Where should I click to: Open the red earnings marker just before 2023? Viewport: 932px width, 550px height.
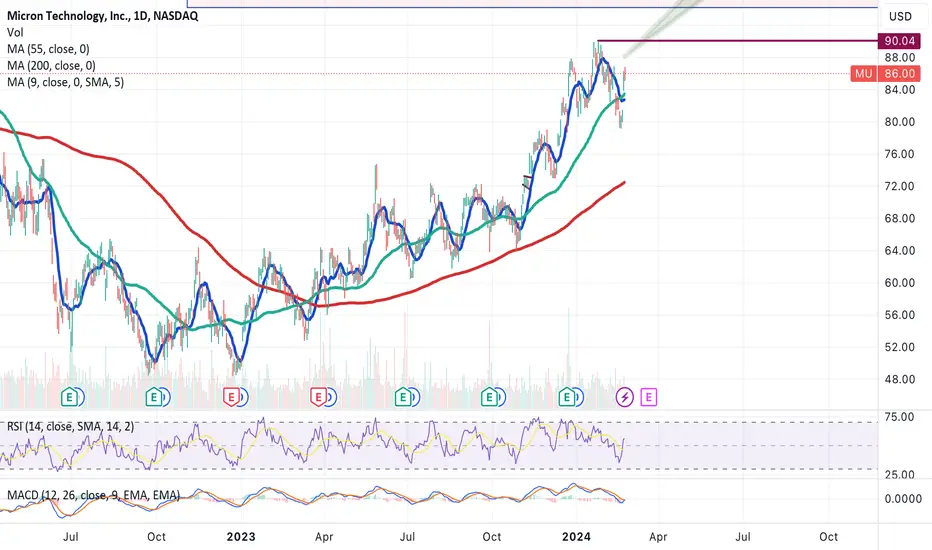pyautogui.click(x=231, y=397)
